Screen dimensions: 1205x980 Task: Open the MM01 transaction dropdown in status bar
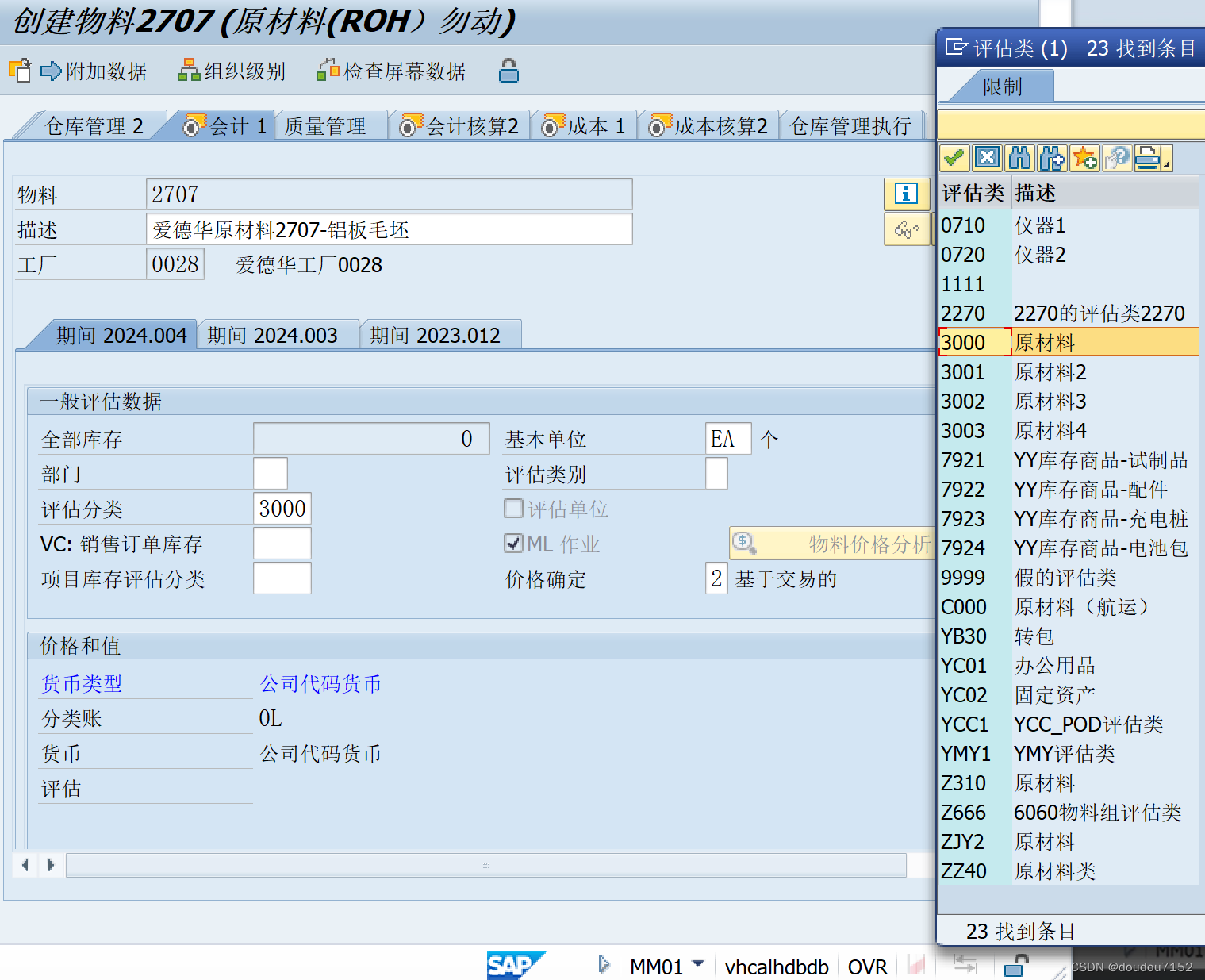coord(698,964)
